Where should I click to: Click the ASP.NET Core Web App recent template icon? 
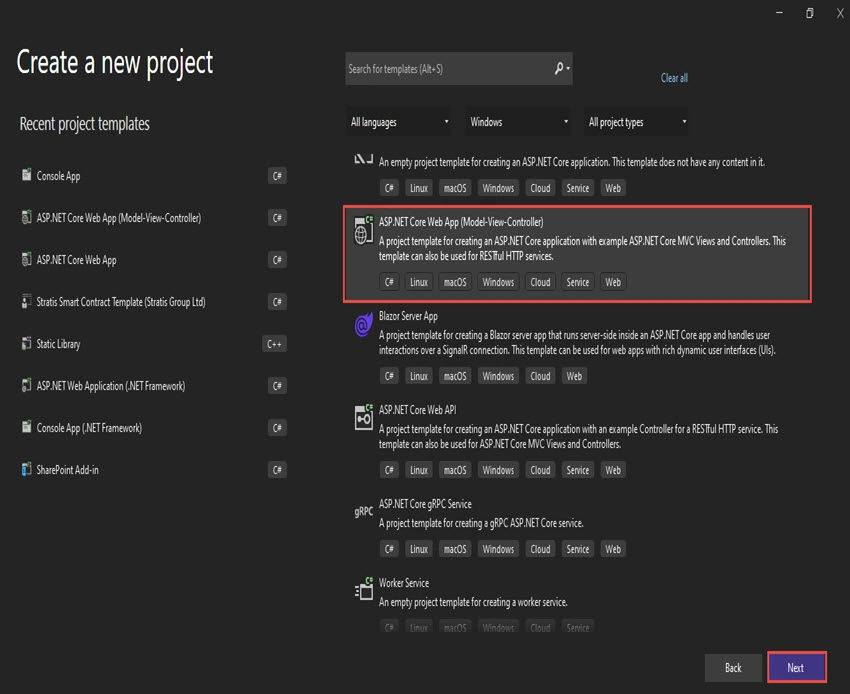point(26,259)
